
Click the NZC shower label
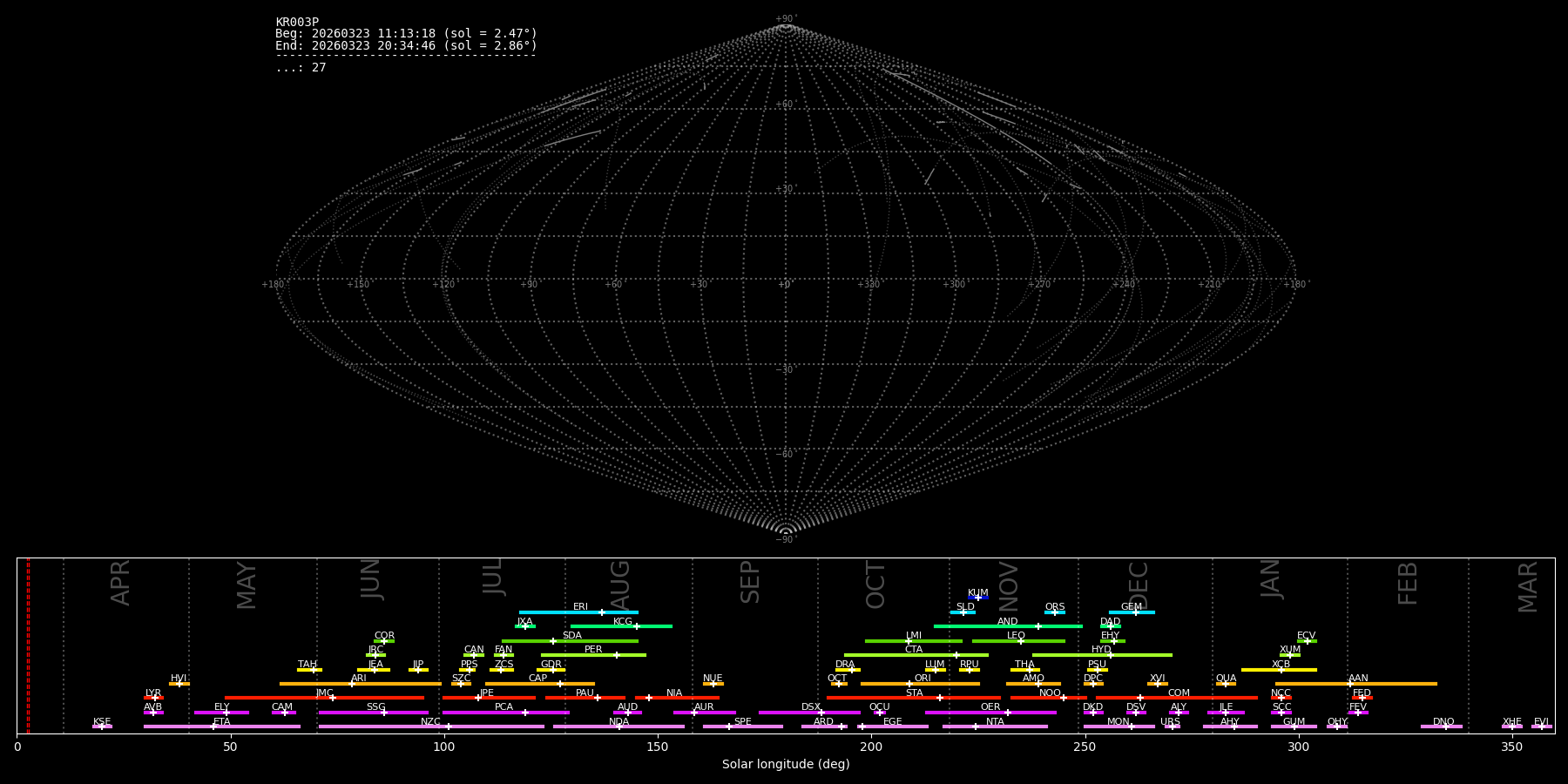[430, 722]
